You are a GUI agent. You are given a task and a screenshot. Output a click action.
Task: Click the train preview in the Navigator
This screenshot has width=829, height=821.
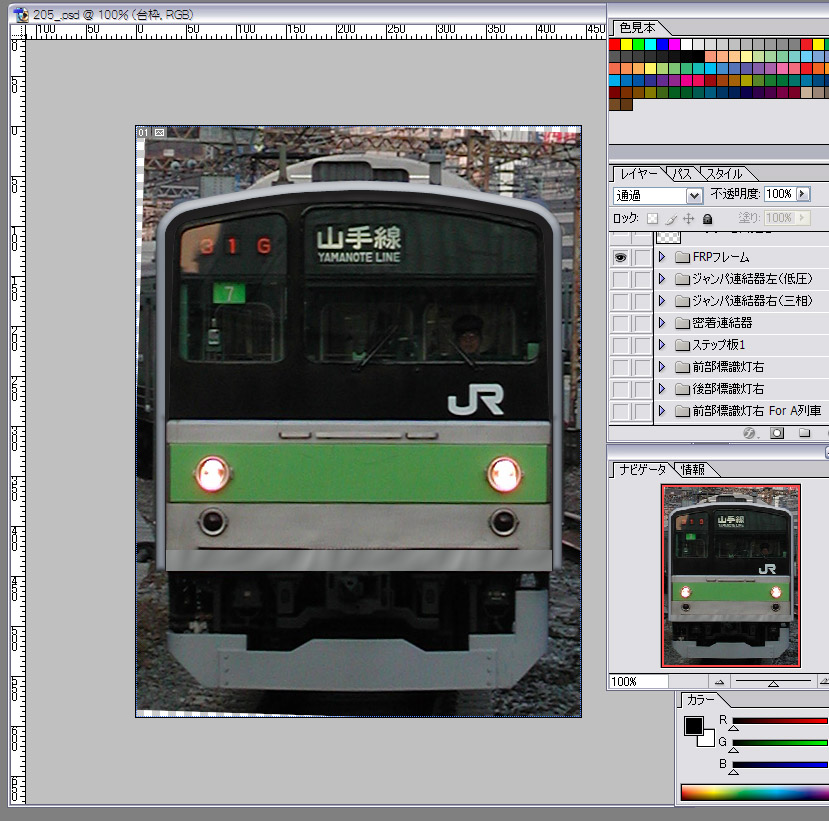click(x=731, y=576)
